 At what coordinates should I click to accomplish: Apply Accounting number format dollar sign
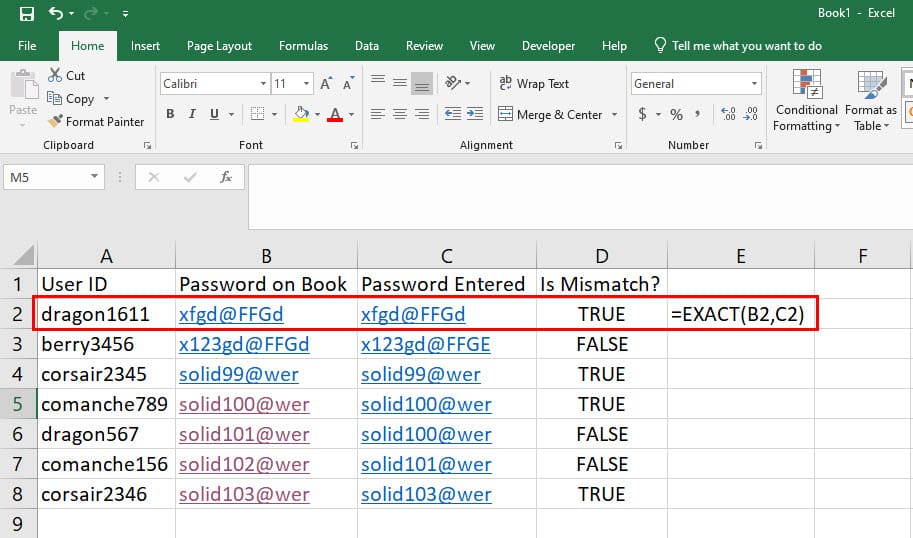[x=642, y=114]
